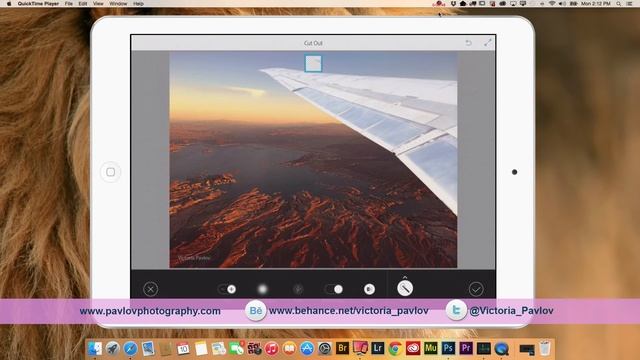Confirm the Cut Out with the checkmark
This screenshot has width=640, height=360.
pyautogui.click(x=476, y=289)
